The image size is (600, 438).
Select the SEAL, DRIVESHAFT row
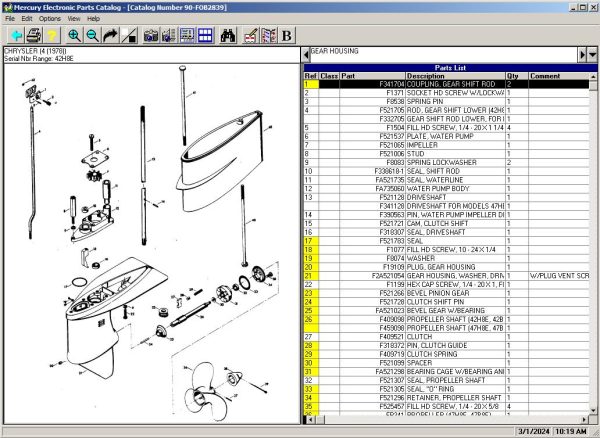(x=447, y=233)
